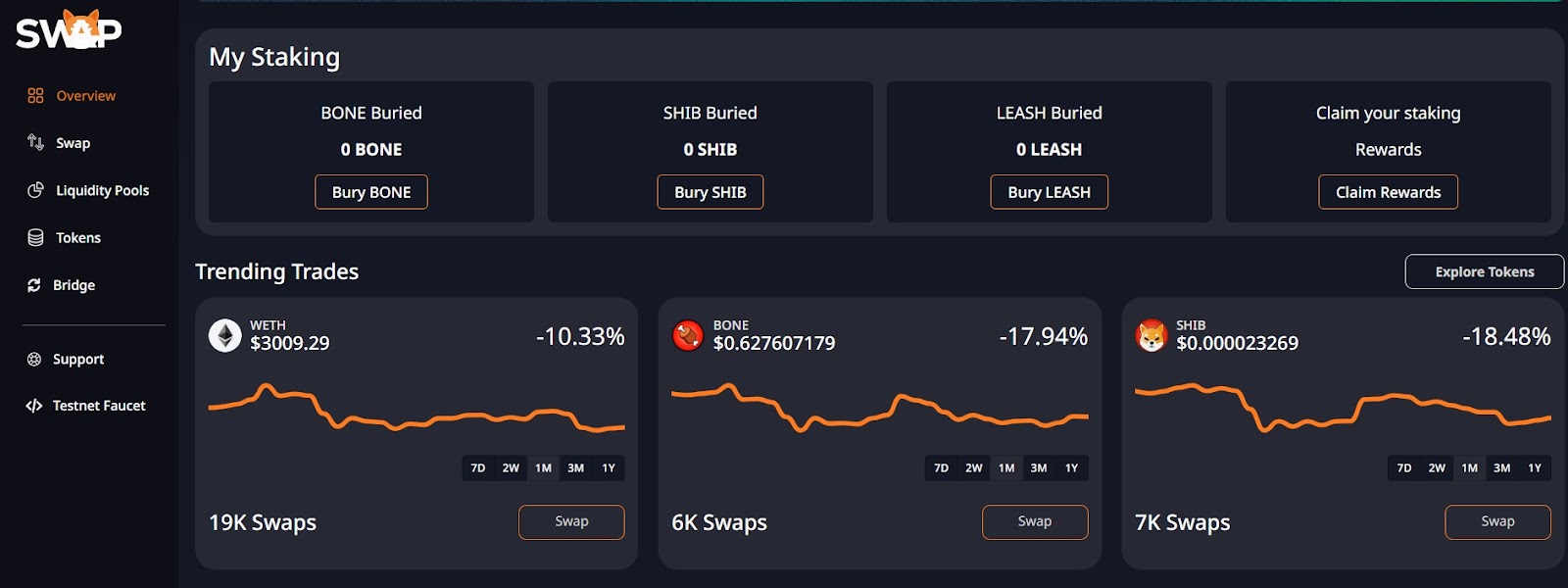The image size is (1568, 588).
Task: Click the Claim Rewards button
Action: [x=1389, y=192]
